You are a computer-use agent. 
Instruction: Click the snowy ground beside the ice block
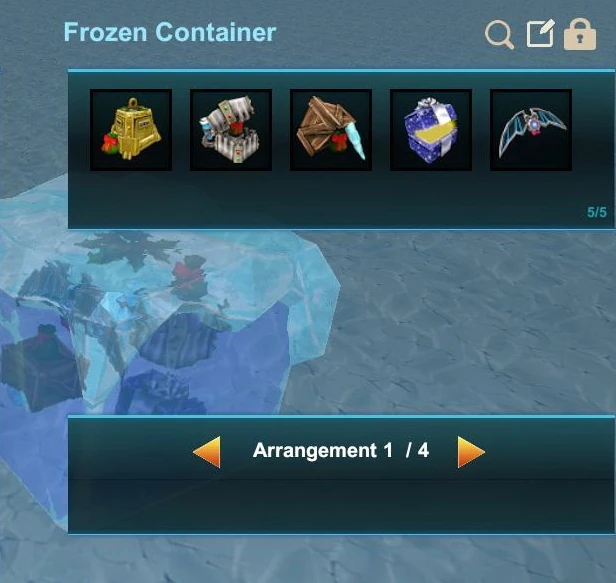pyautogui.click(x=471, y=322)
